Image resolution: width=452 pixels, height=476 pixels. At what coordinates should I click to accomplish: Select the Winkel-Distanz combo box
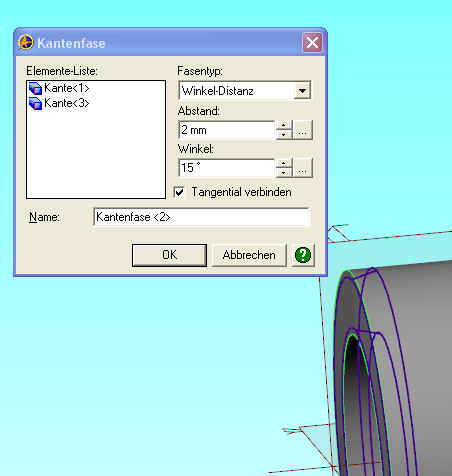click(x=245, y=90)
